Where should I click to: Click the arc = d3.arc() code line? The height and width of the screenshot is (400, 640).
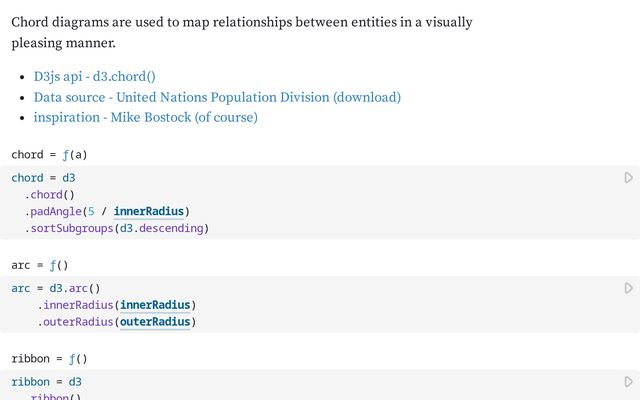[x=56, y=288]
